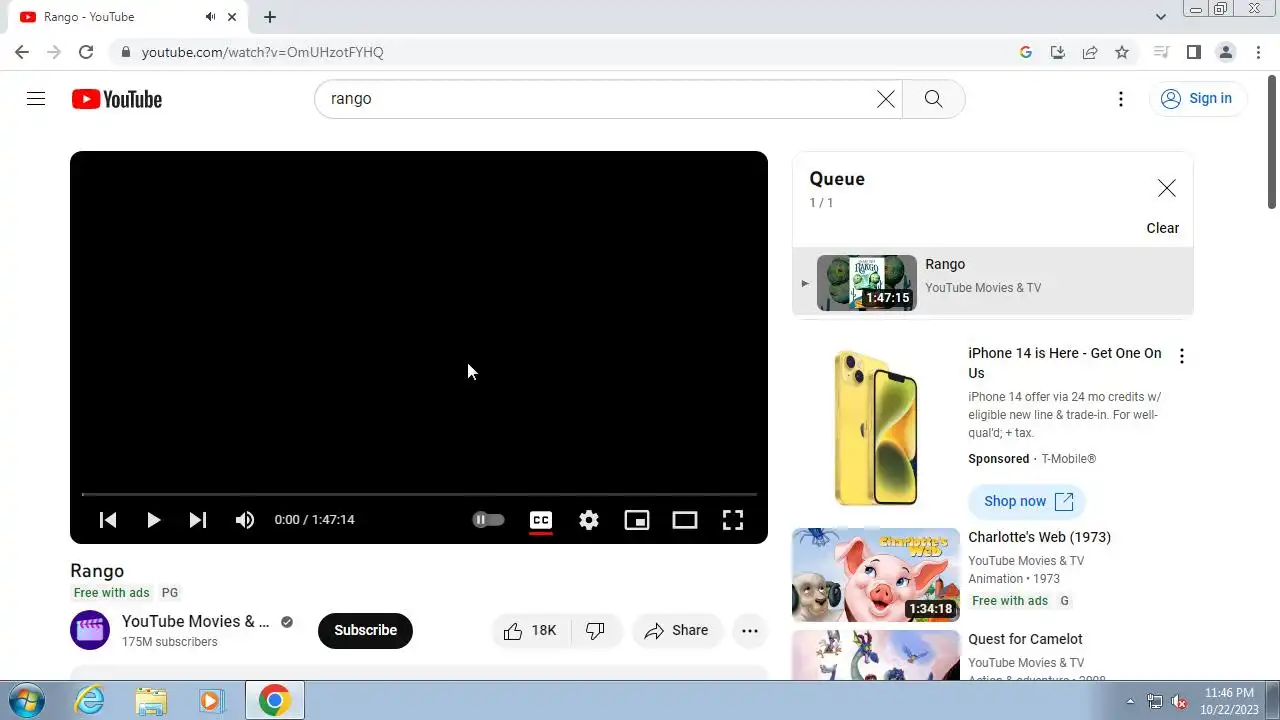
Task: Clear the search box with X icon
Action: point(886,99)
